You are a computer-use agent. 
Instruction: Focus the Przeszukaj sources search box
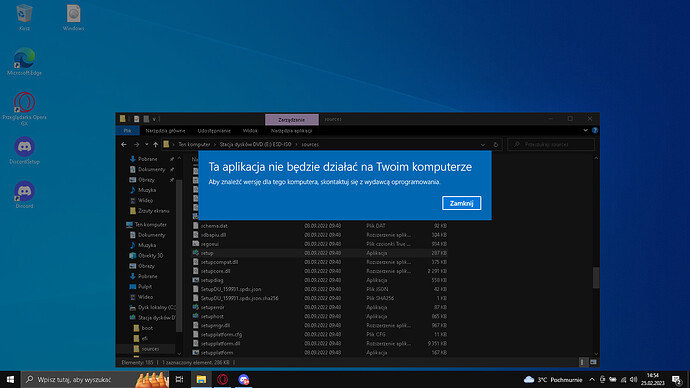(x=551, y=144)
